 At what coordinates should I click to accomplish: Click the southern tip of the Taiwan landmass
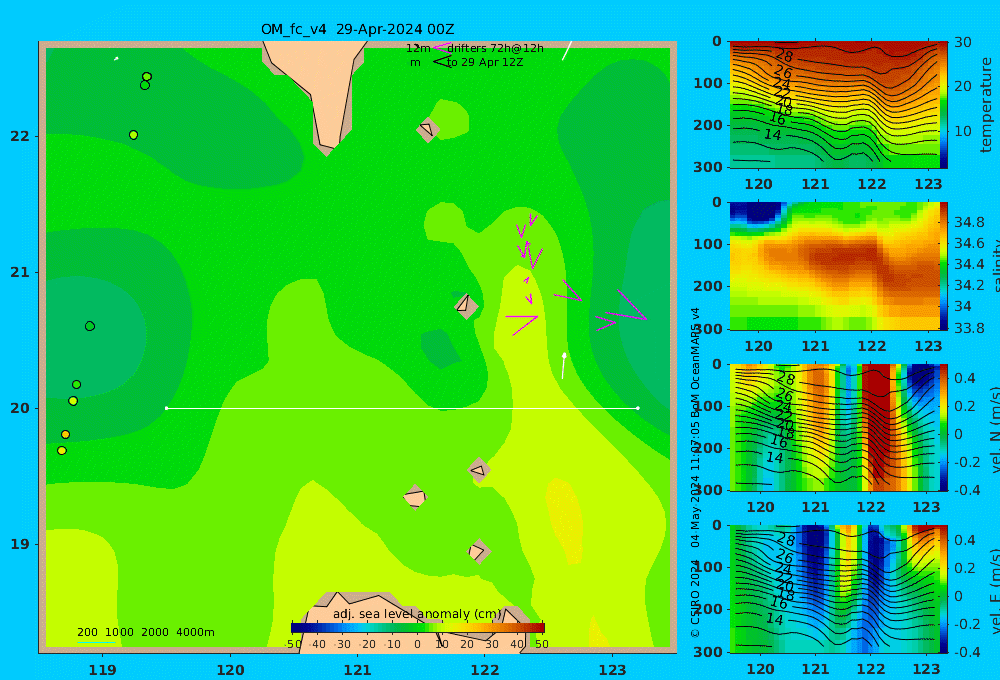click(x=327, y=149)
